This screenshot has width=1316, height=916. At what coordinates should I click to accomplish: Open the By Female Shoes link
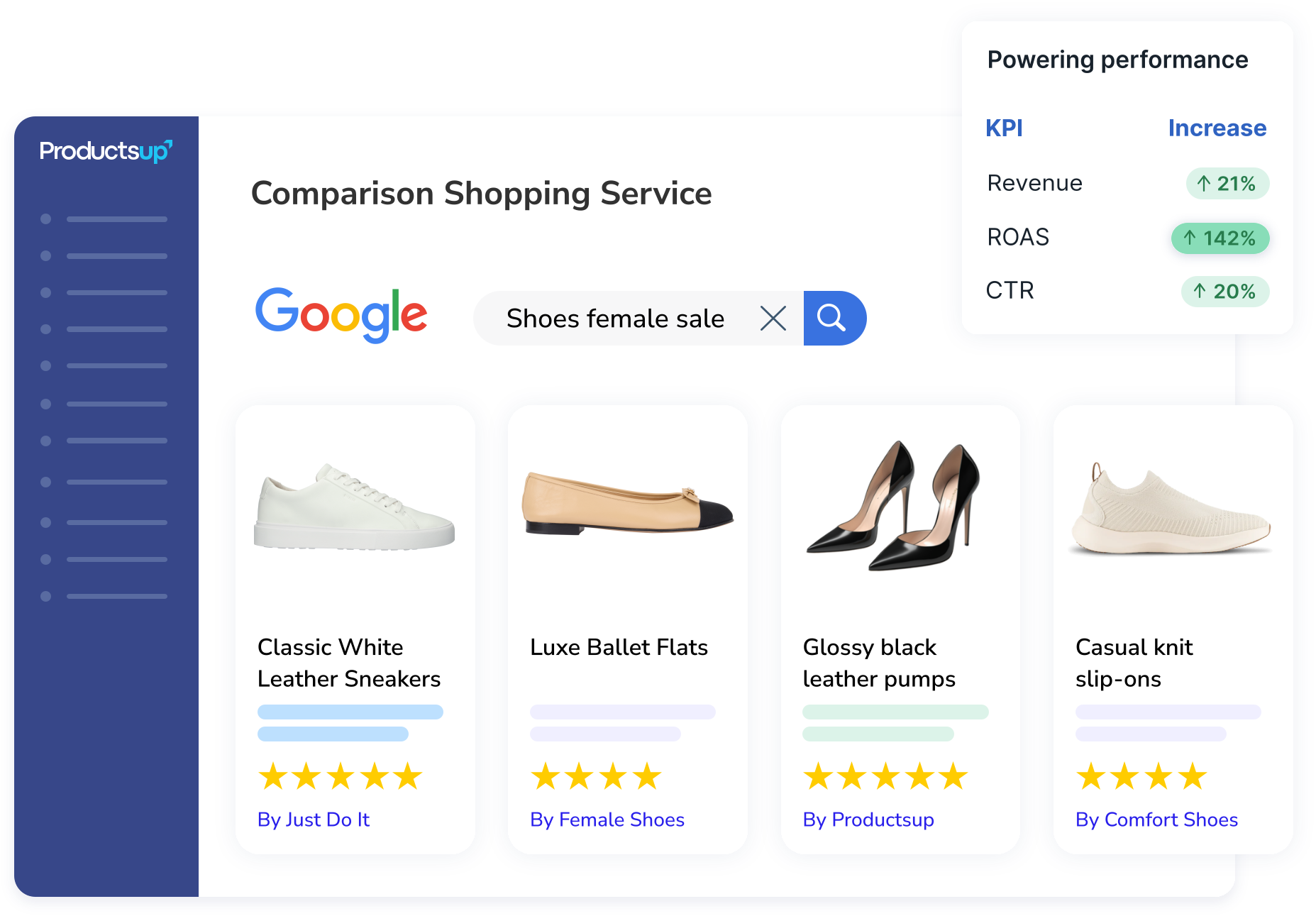(607, 820)
